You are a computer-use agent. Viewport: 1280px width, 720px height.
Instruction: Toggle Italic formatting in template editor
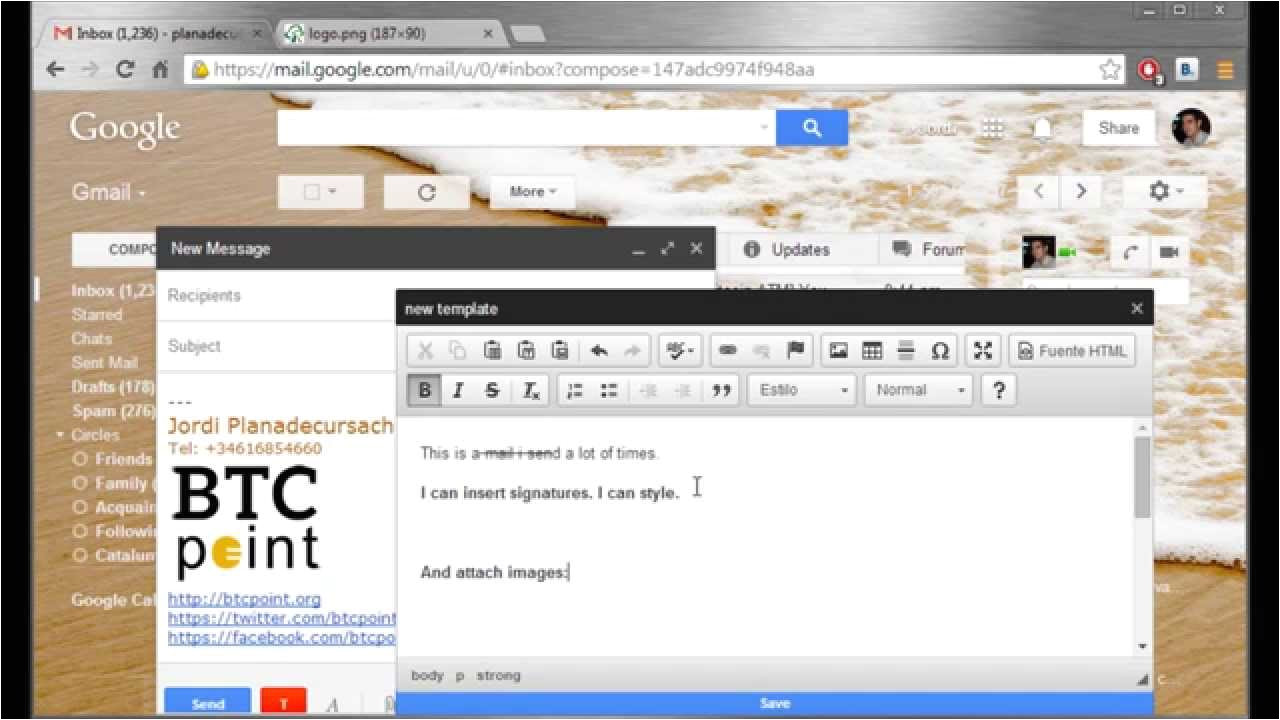[x=458, y=391]
